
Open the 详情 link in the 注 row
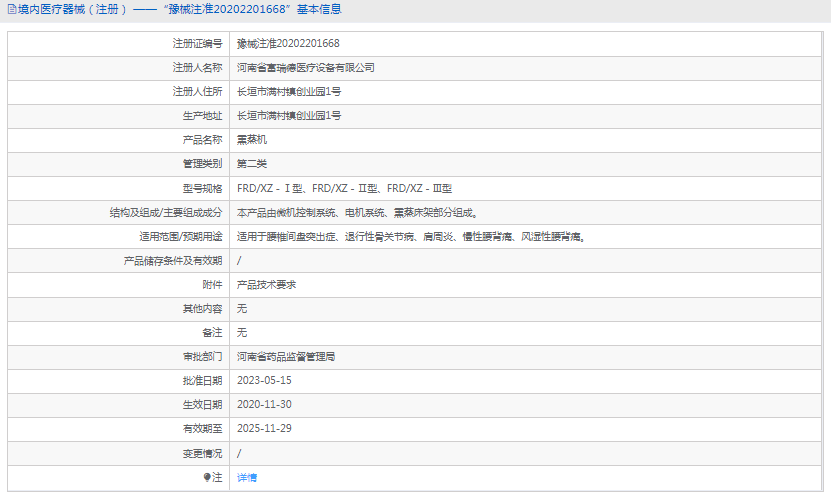point(246,478)
